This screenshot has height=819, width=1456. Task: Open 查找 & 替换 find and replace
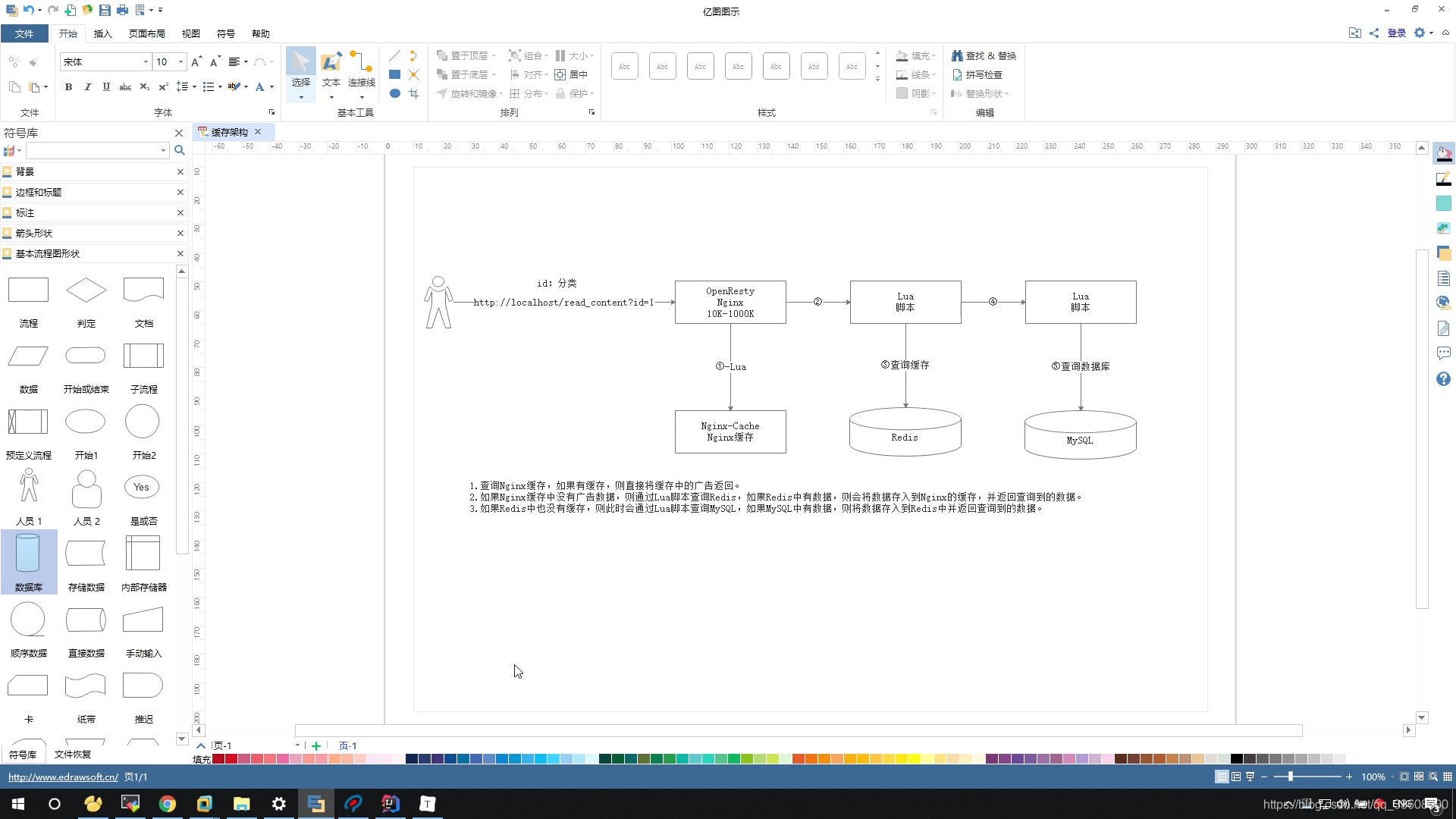(984, 56)
